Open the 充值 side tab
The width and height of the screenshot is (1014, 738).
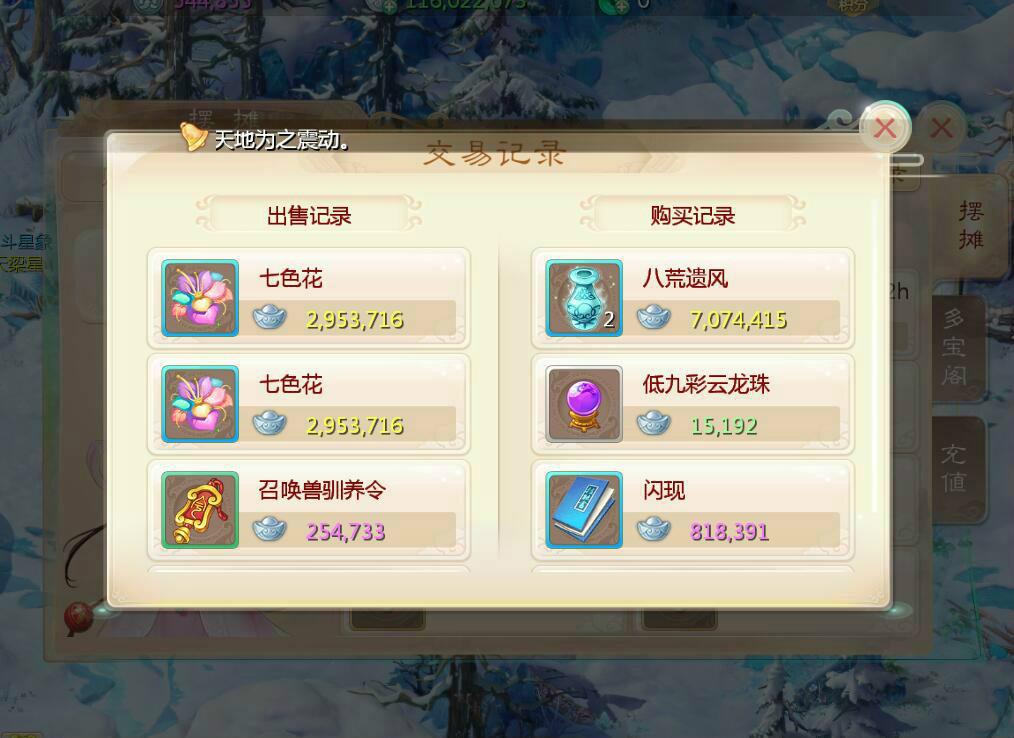coord(955,468)
